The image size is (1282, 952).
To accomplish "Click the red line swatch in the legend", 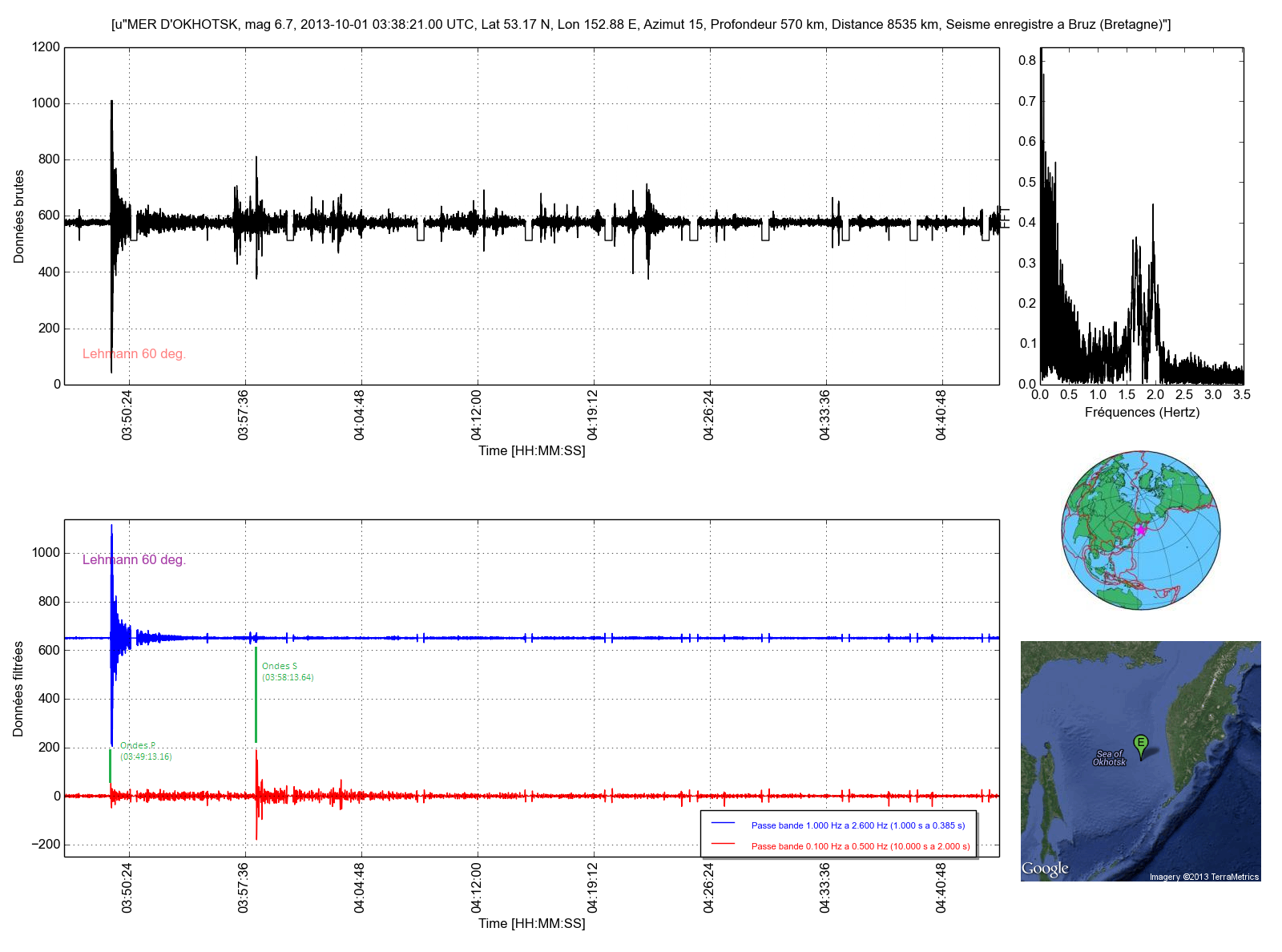I will pyautogui.click(x=723, y=845).
